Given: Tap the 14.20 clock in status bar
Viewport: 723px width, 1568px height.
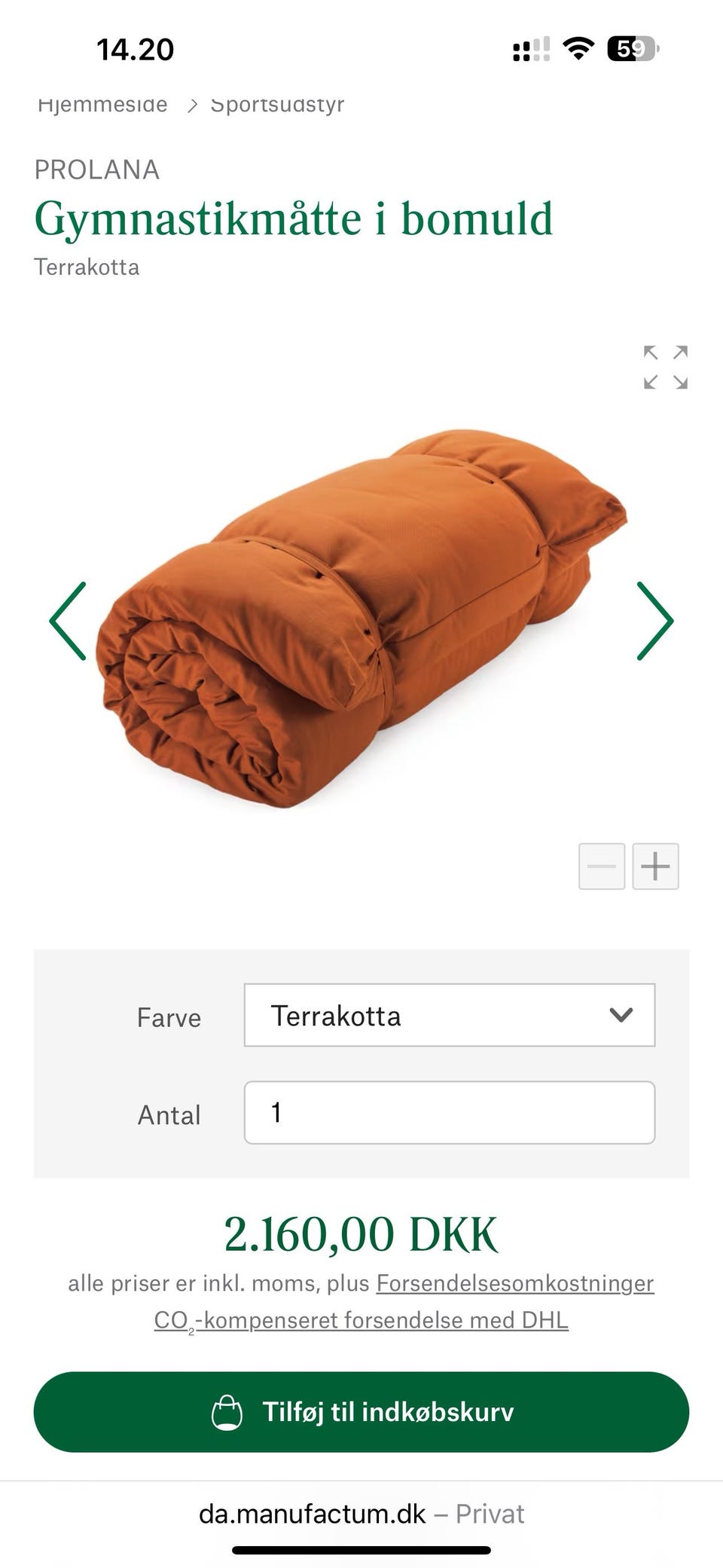Looking at the screenshot, I should 136,50.
